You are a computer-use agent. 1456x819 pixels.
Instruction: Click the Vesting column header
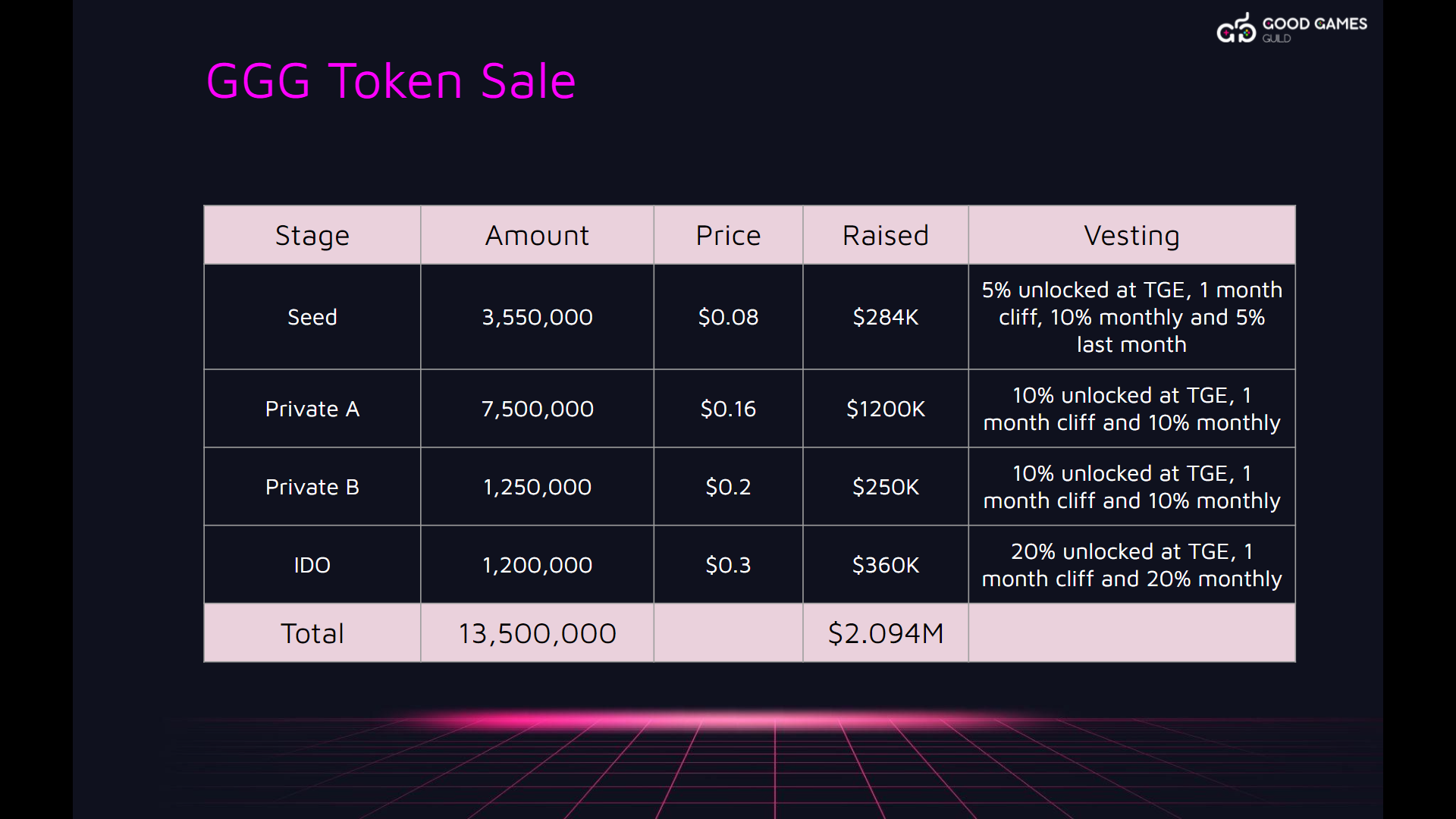1131,235
